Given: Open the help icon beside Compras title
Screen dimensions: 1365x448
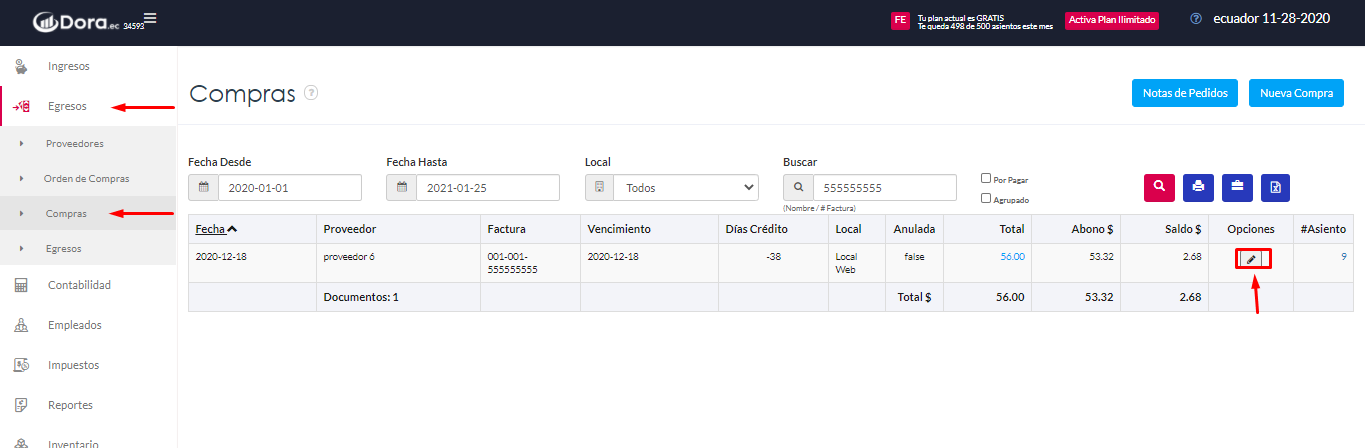Looking at the screenshot, I should point(311,93).
